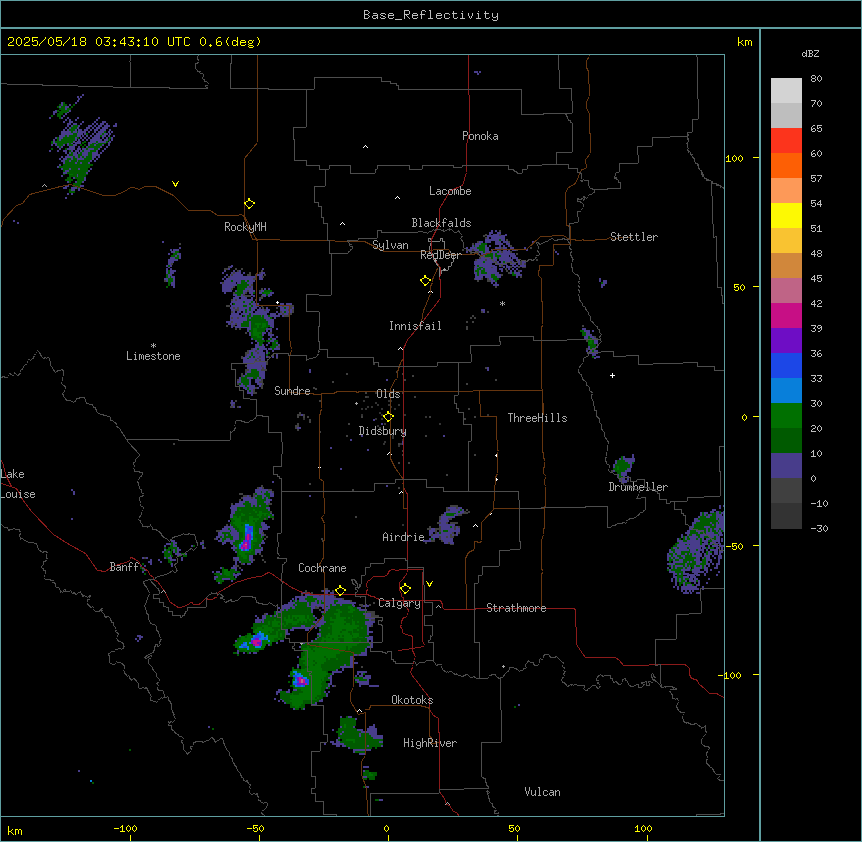Select the yellow 51-54 dBZ legend swatch
The image size is (862, 842).
click(x=786, y=215)
